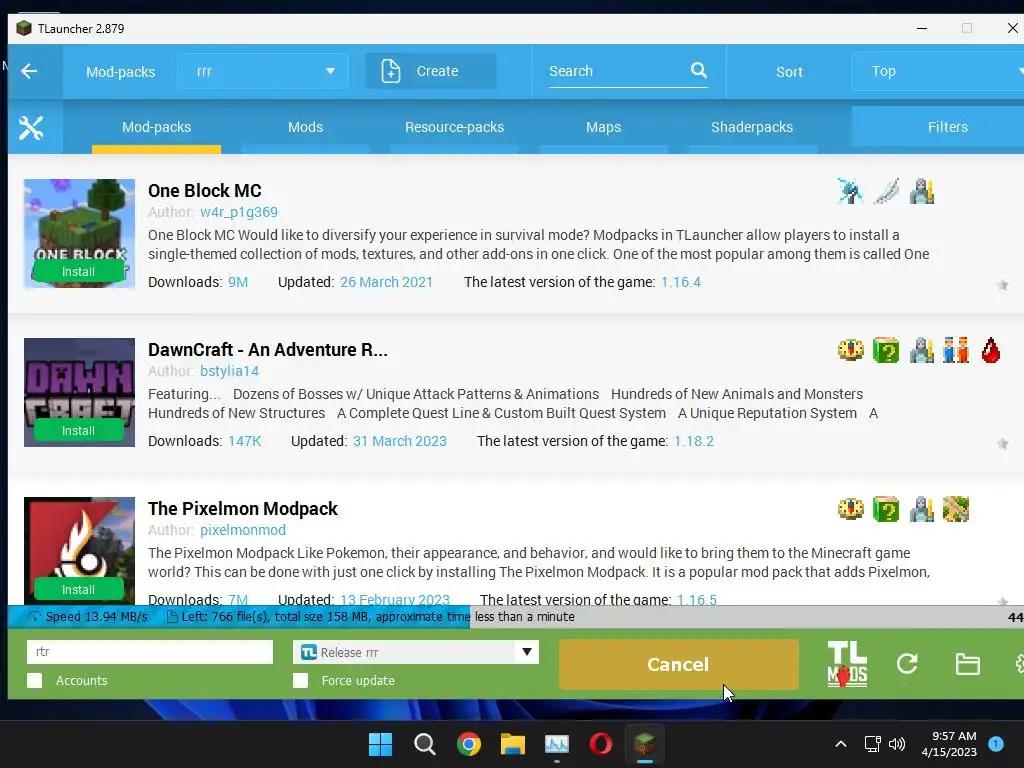
Task: Click the armored knight icon on Pixelmon Modpack
Action: point(921,509)
